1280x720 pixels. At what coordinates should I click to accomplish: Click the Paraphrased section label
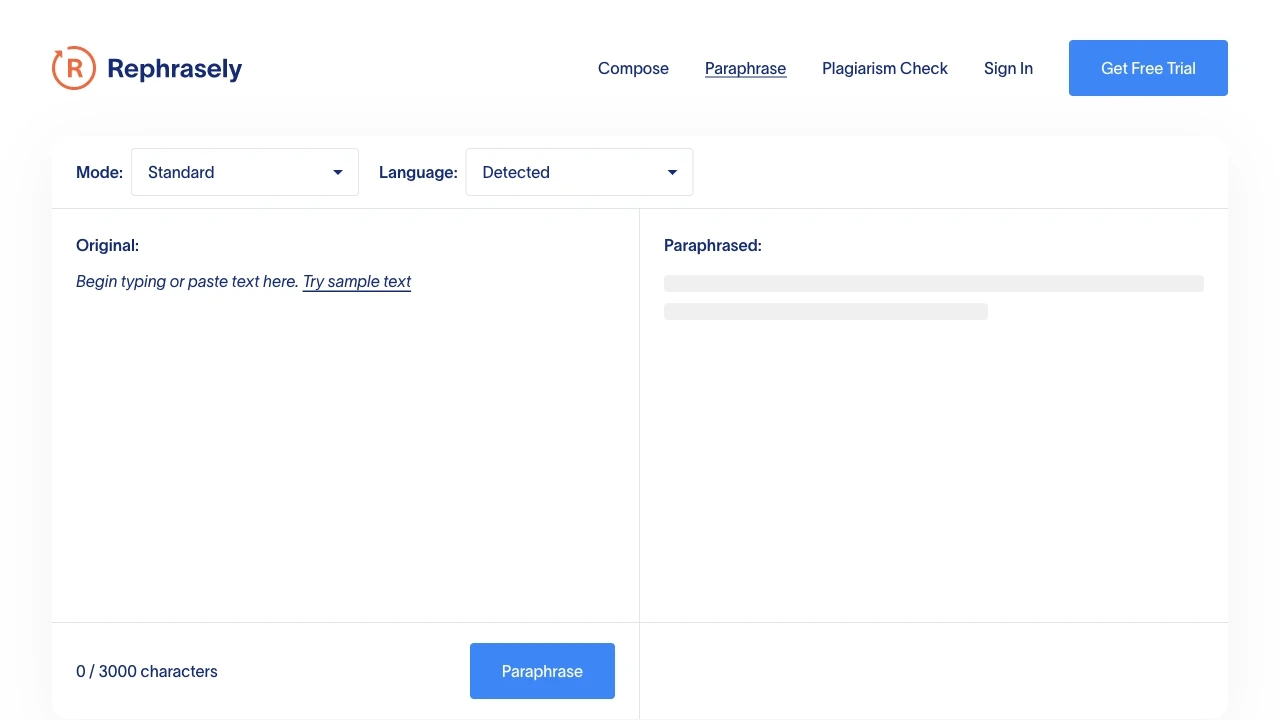[713, 245]
